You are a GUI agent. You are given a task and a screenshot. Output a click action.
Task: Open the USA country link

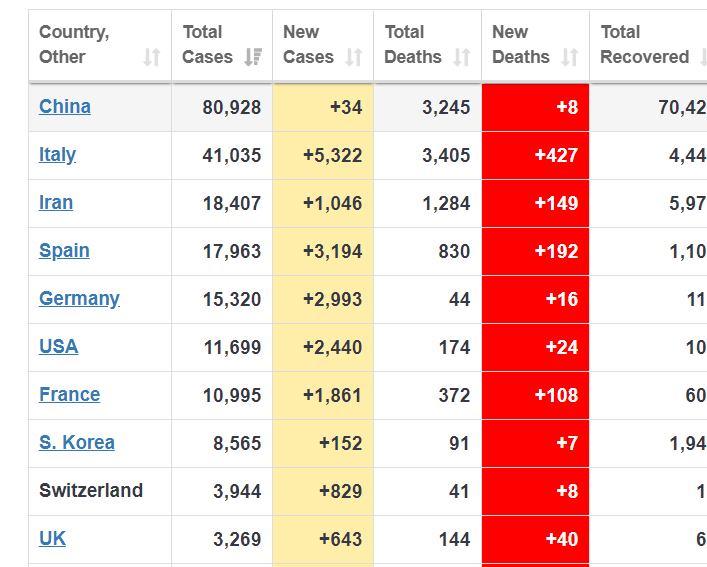59,347
